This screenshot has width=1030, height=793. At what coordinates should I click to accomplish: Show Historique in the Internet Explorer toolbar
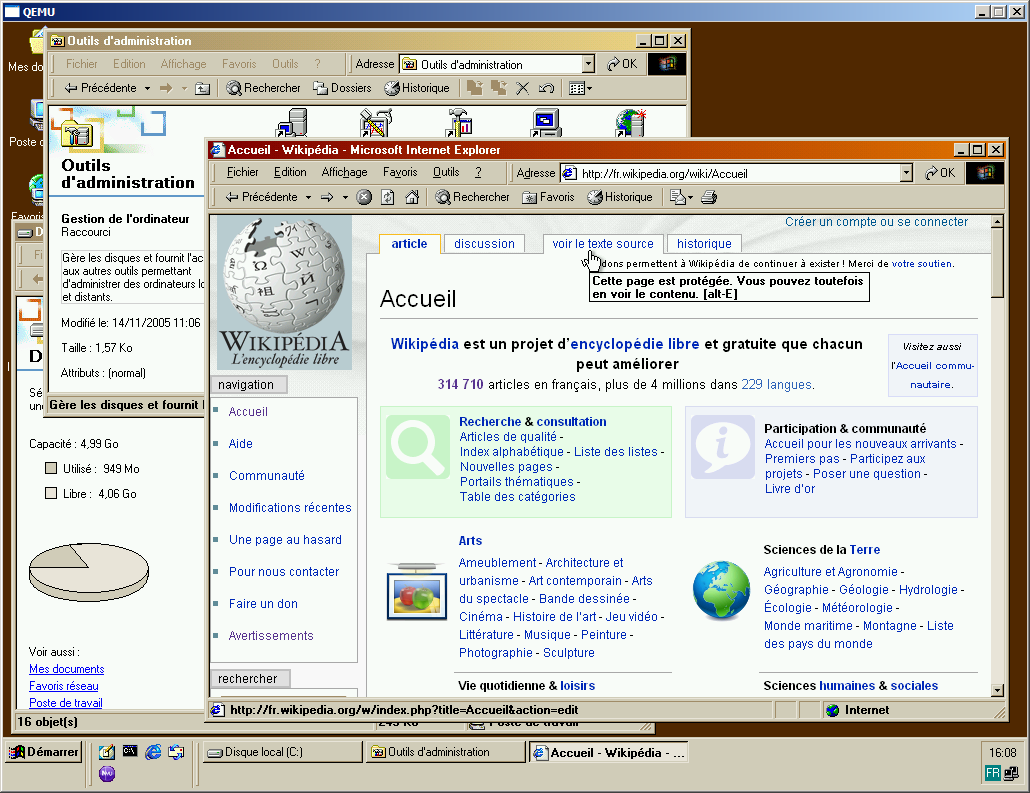(620, 197)
